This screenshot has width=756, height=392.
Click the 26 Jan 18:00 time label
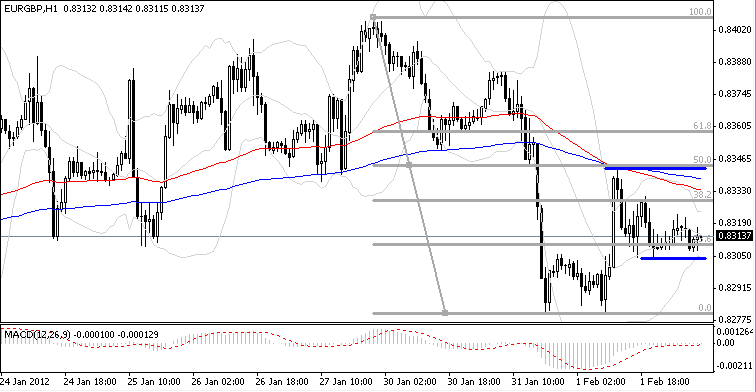click(x=282, y=381)
